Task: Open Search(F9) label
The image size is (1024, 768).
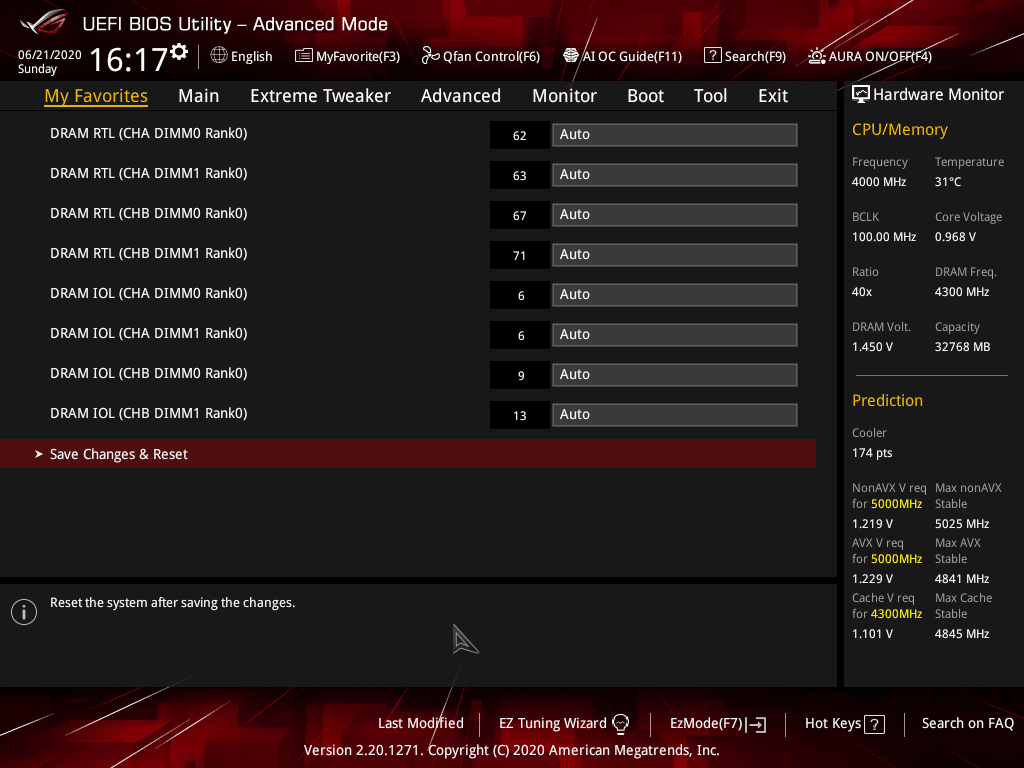Action: point(755,57)
